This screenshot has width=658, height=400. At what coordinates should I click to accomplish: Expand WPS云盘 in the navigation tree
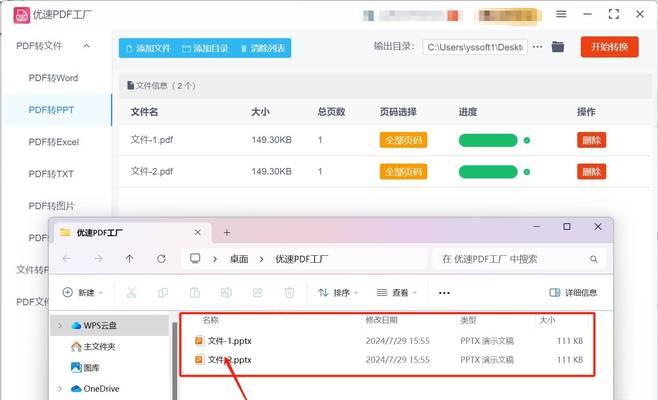coord(60,325)
